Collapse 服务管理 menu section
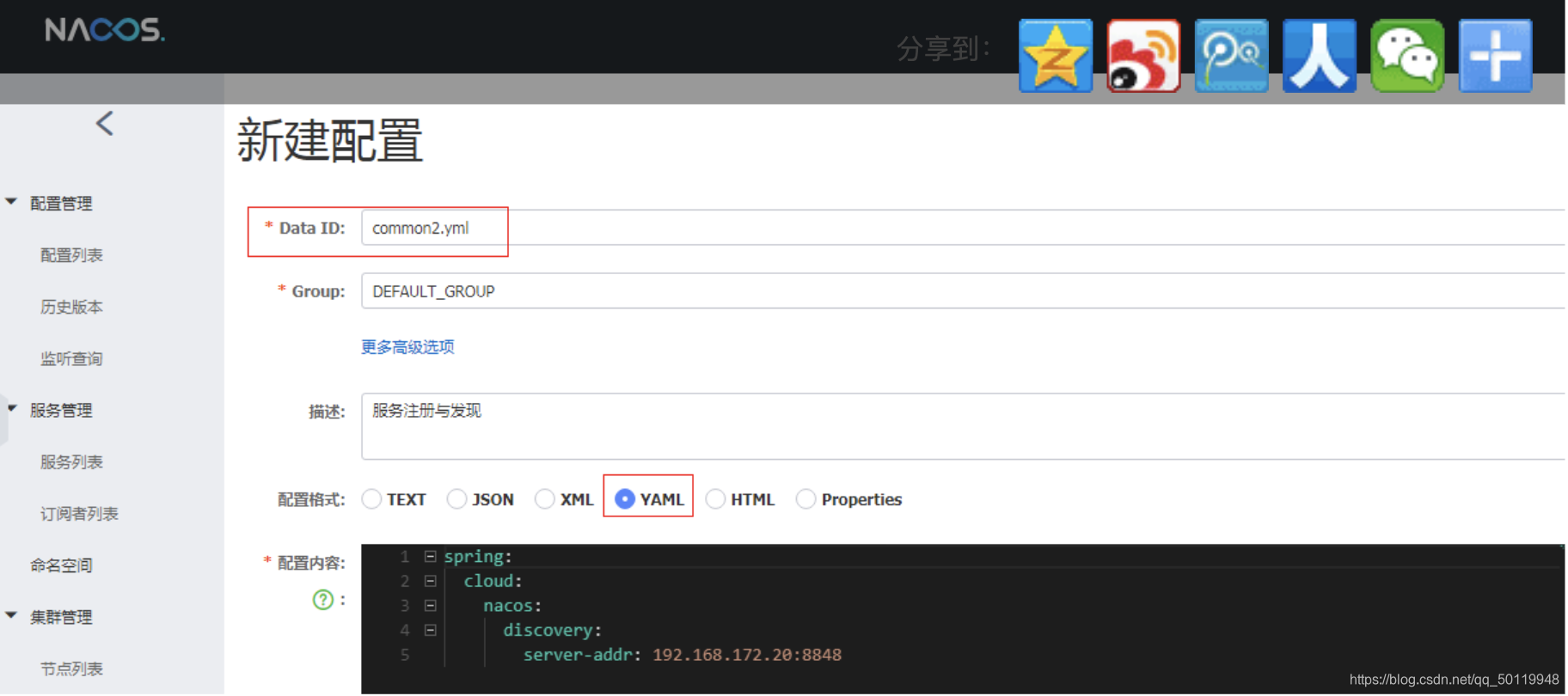 (11, 409)
